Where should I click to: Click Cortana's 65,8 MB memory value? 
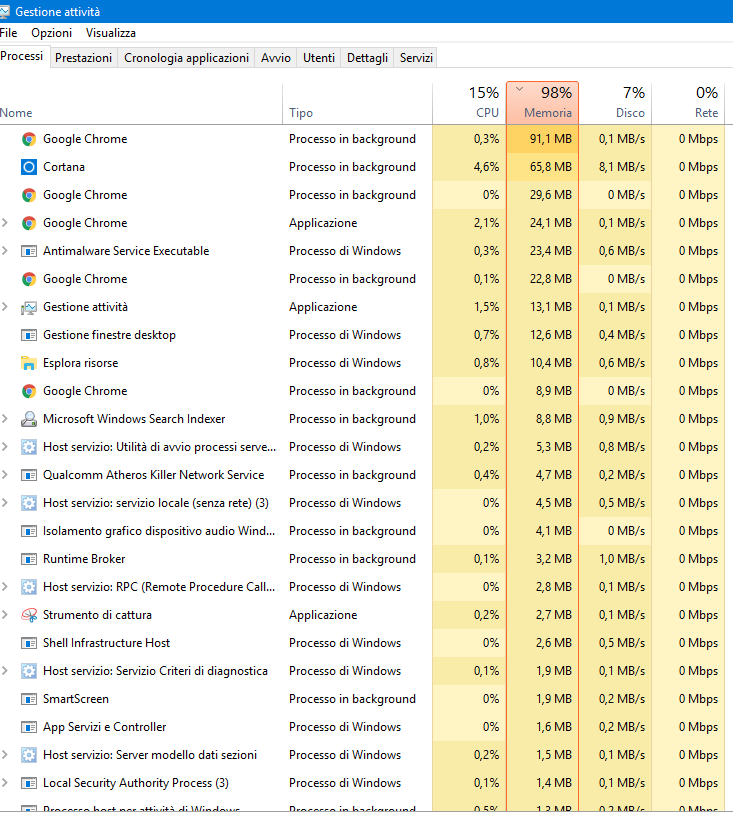[550, 167]
